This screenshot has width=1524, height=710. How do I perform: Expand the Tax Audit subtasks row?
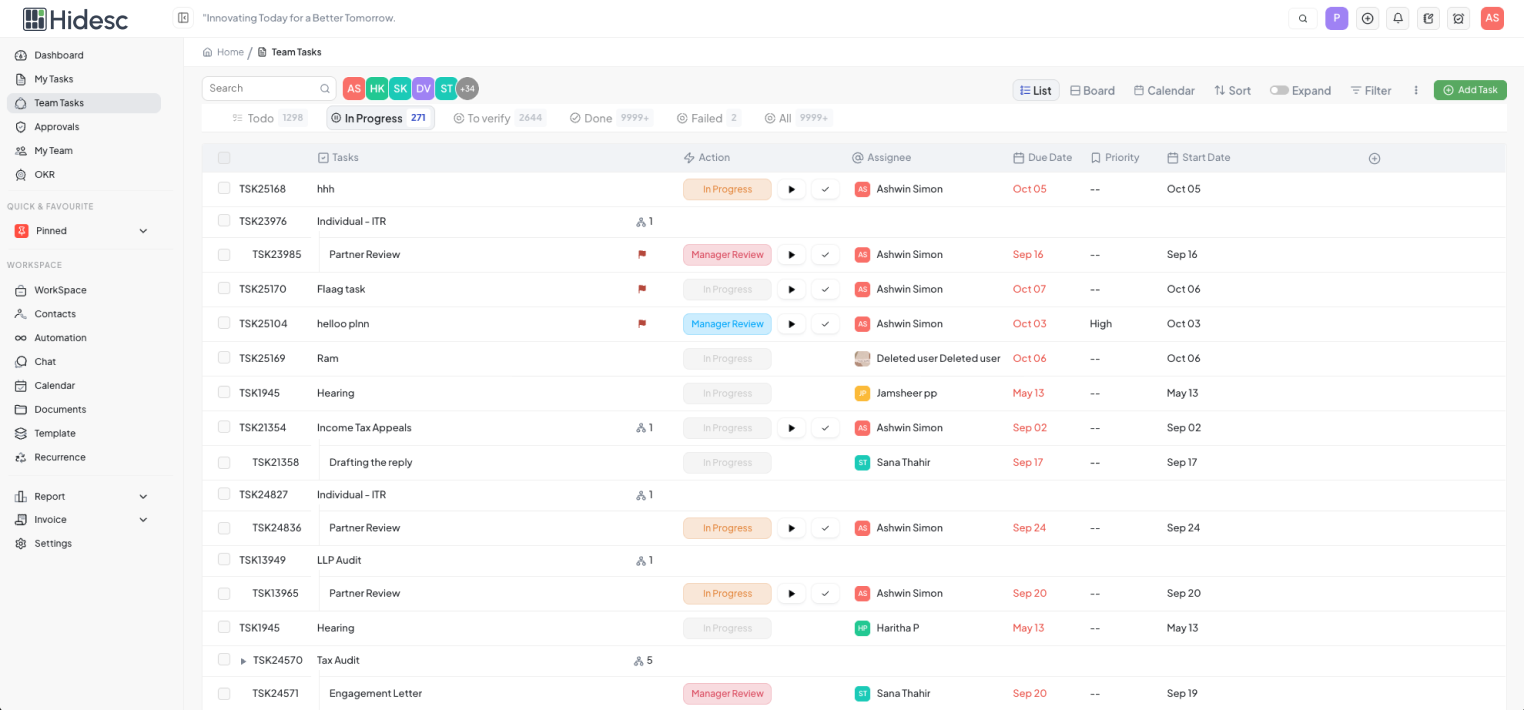coord(243,660)
